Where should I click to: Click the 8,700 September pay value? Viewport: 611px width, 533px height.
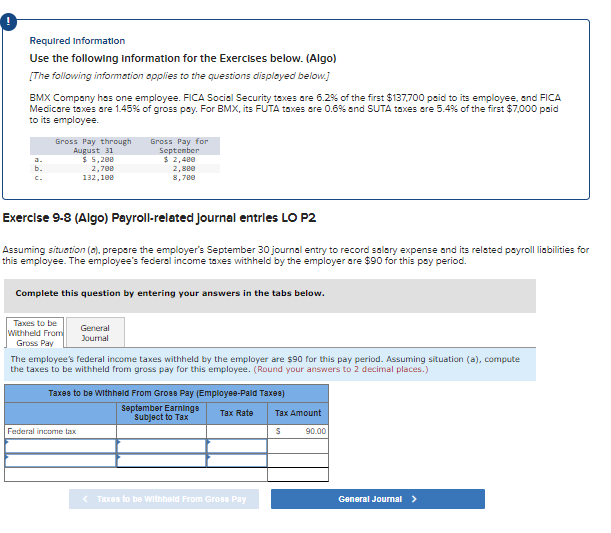pyautogui.click(x=184, y=178)
